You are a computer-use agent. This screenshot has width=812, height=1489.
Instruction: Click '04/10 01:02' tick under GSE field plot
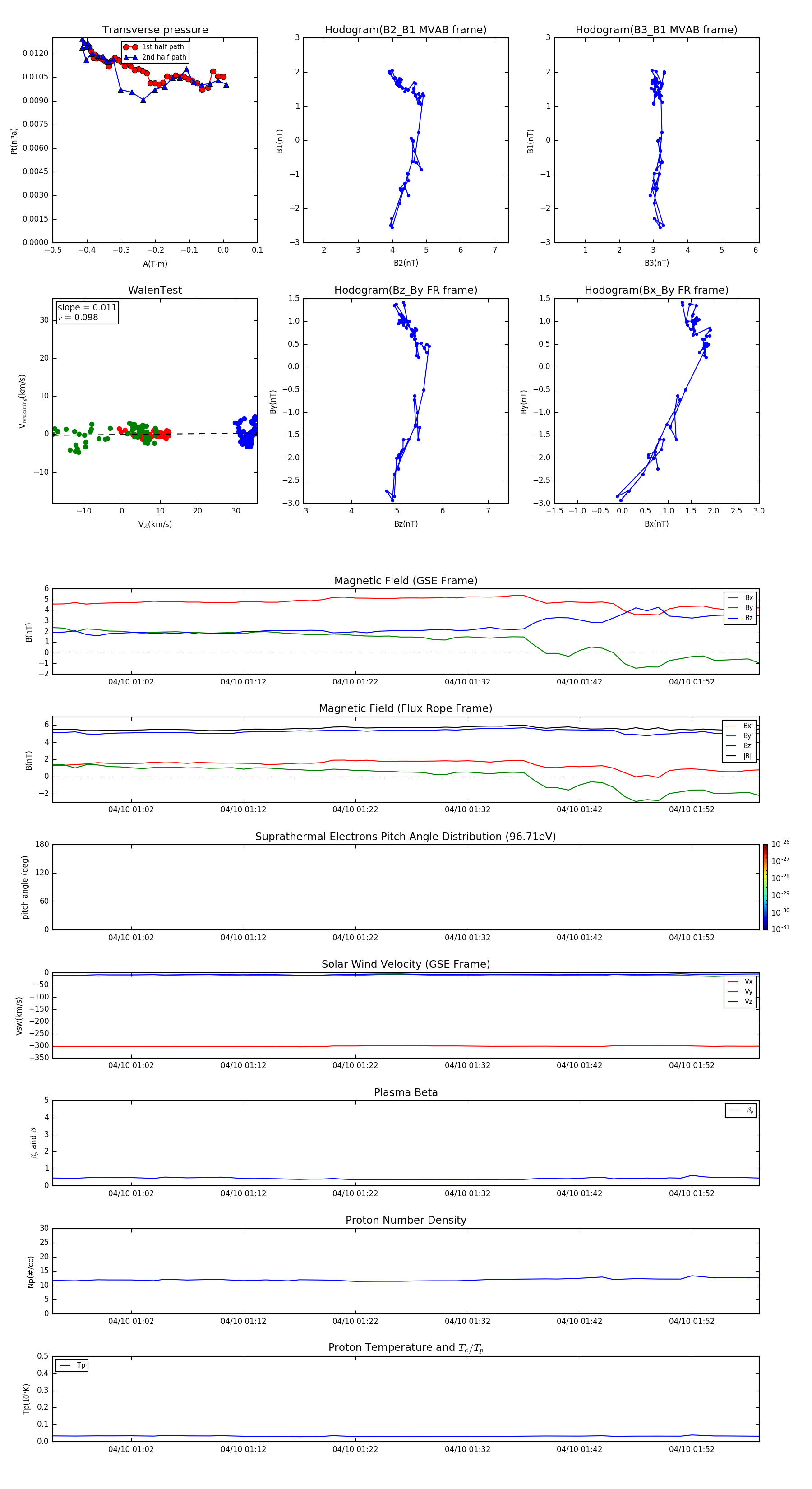[x=131, y=682]
